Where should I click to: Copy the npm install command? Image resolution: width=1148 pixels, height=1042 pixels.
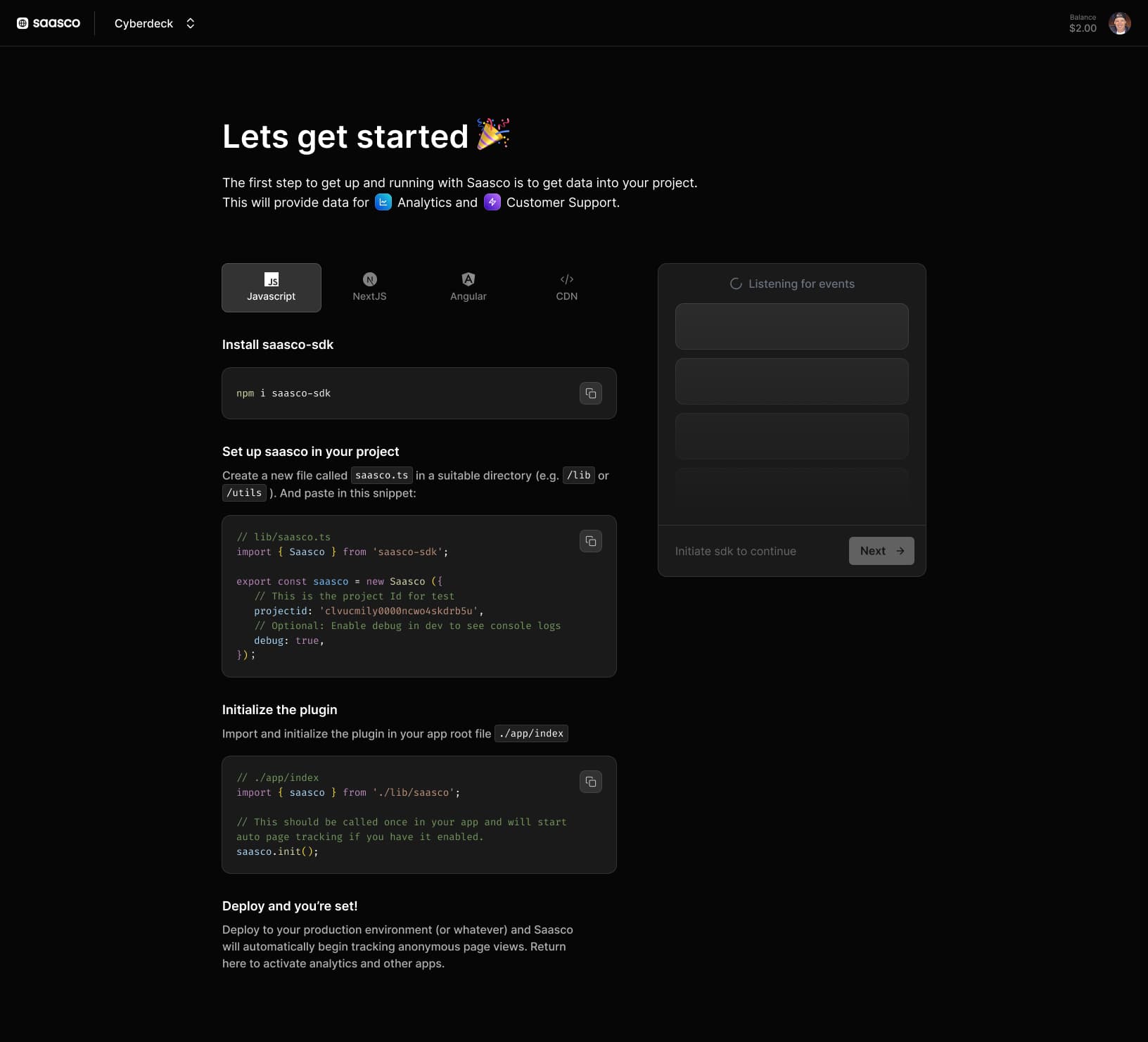591,393
